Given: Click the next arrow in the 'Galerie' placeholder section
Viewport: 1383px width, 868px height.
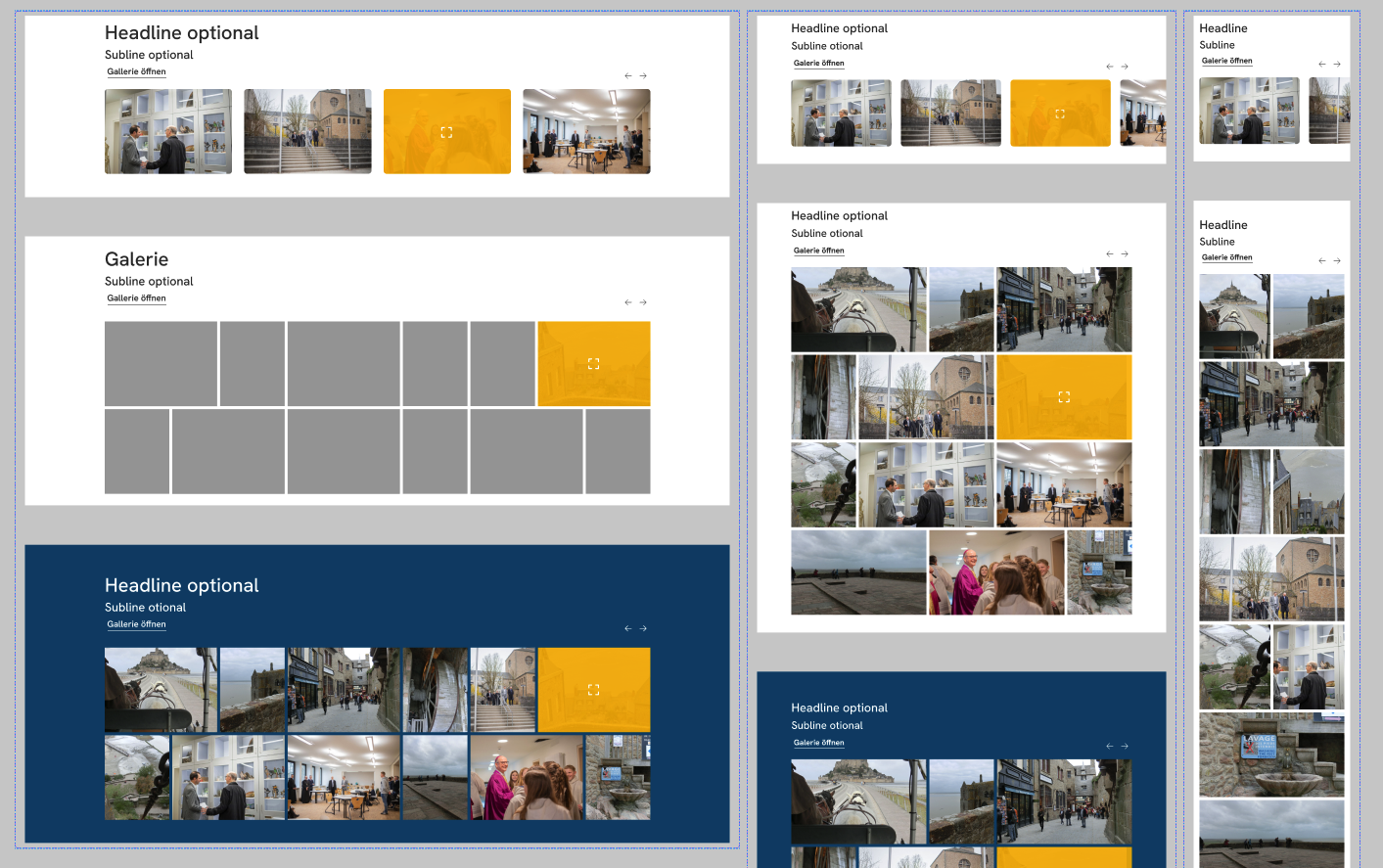Looking at the screenshot, I should (x=643, y=302).
